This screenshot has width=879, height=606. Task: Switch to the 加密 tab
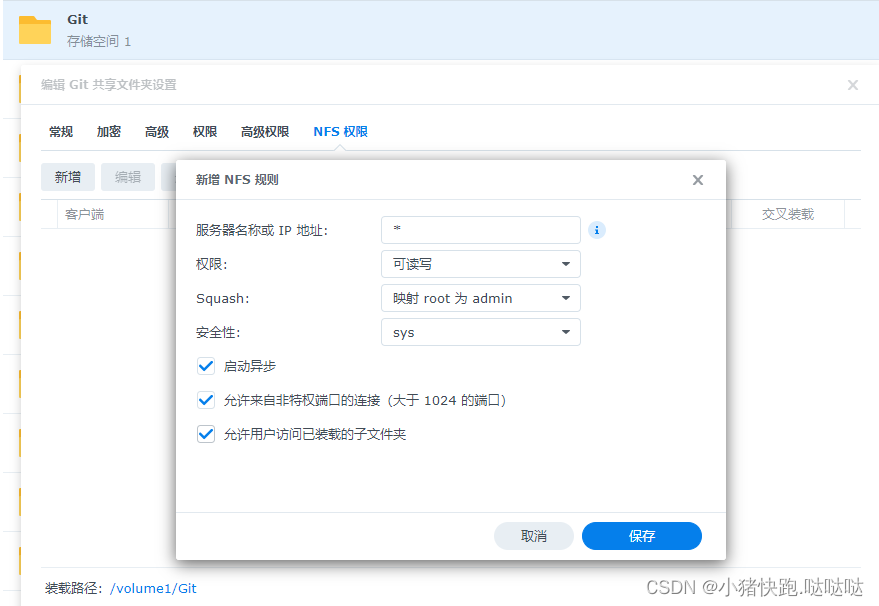point(109,132)
